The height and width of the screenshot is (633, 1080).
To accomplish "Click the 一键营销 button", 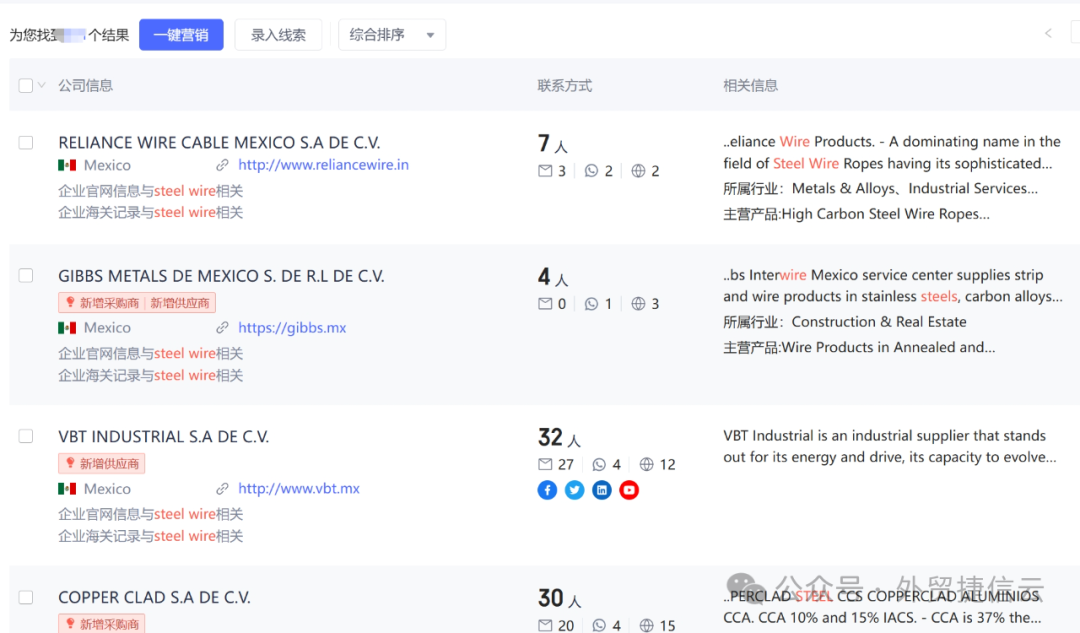I will 181,34.
